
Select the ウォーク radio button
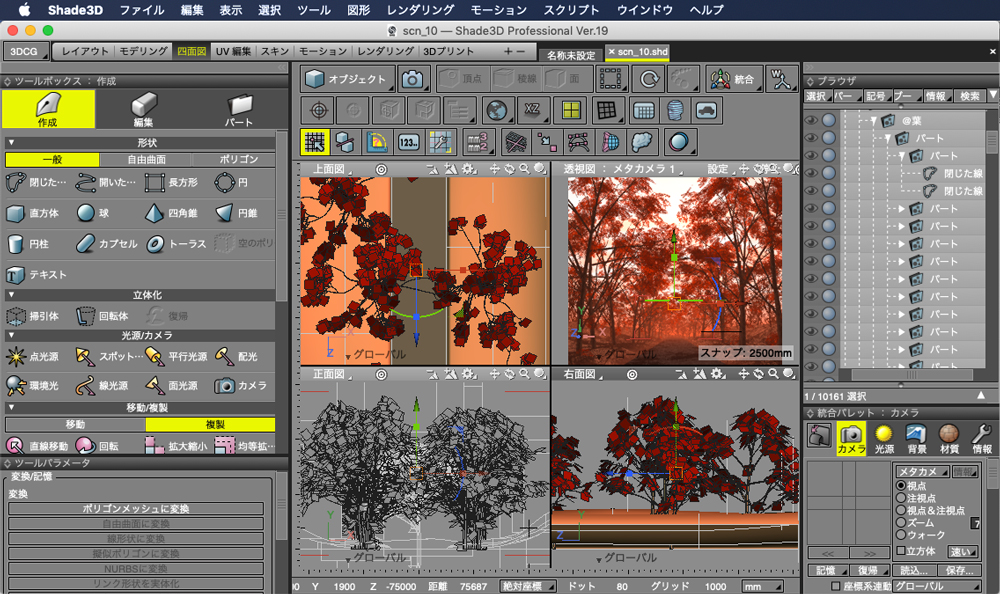pyautogui.click(x=901, y=535)
